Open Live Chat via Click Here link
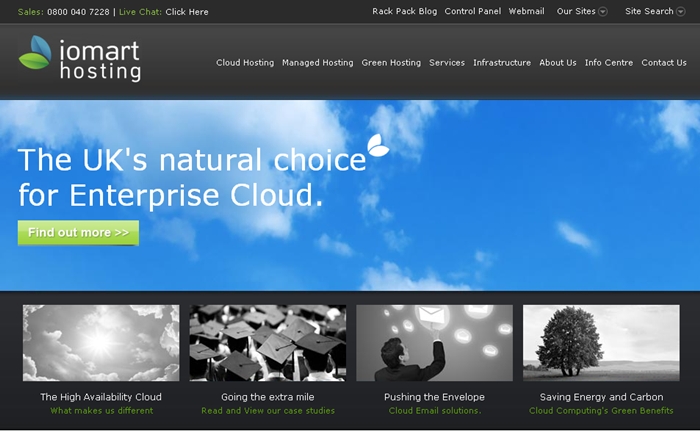Screen dimensions: 700x431 (187, 12)
